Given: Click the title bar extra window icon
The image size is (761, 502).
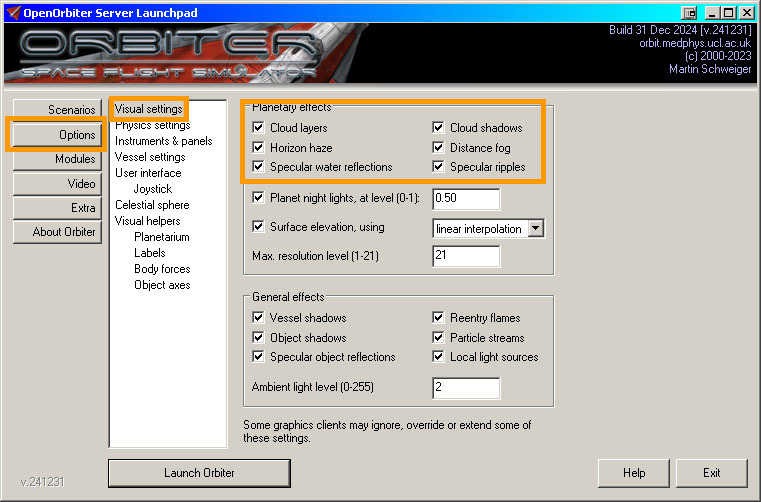Looking at the screenshot, I should coord(689,13).
